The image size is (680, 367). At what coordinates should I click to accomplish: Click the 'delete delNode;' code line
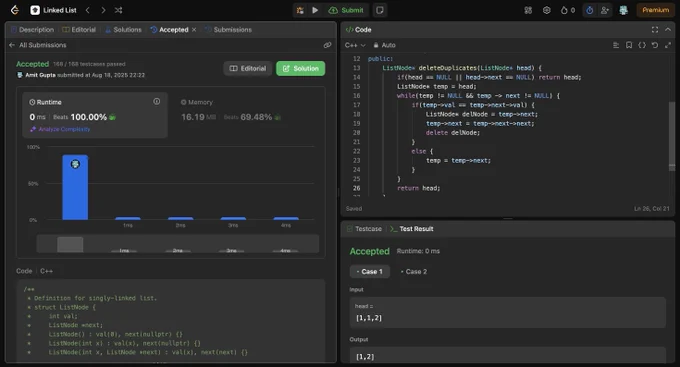(x=453, y=133)
